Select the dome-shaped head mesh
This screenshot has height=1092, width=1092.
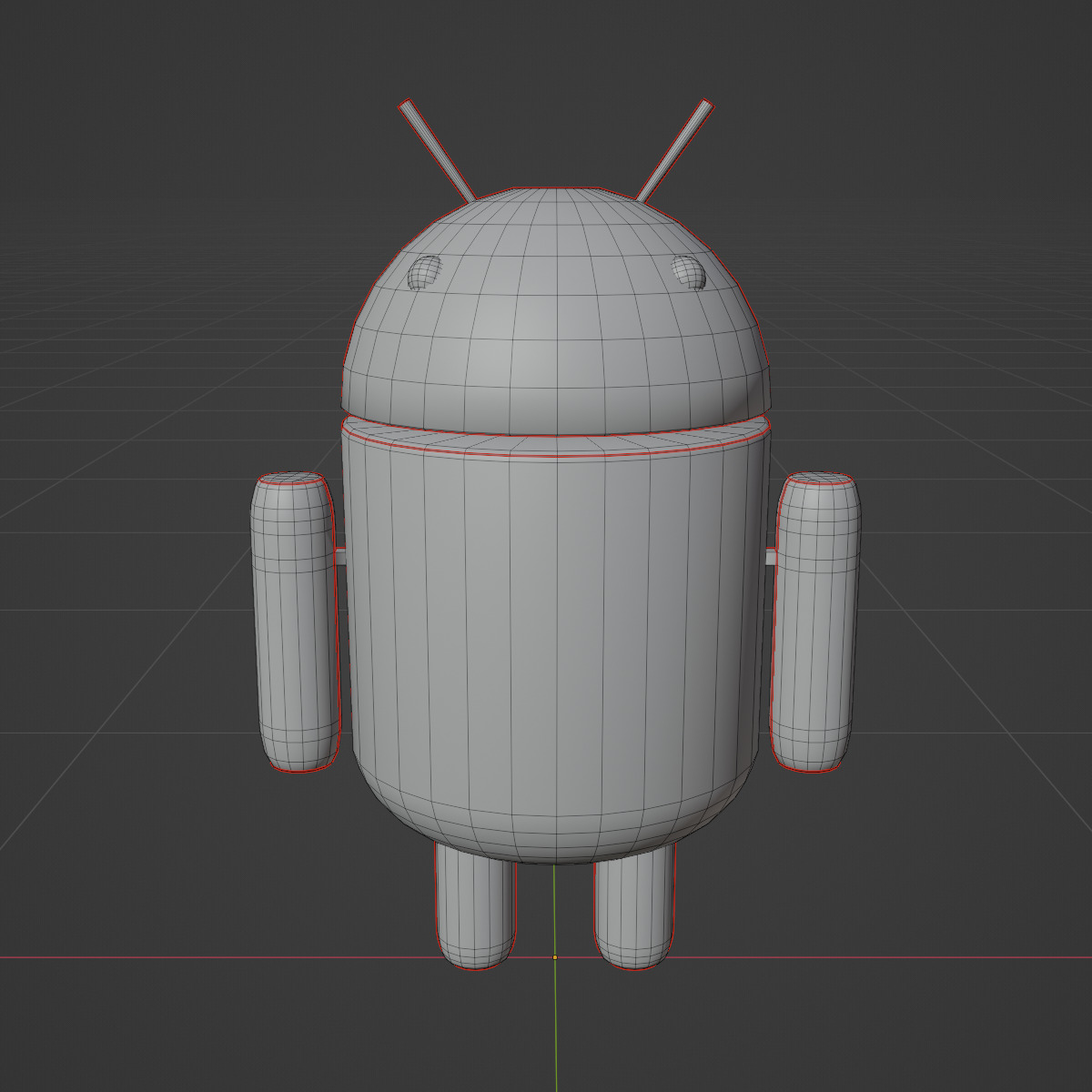point(556,309)
